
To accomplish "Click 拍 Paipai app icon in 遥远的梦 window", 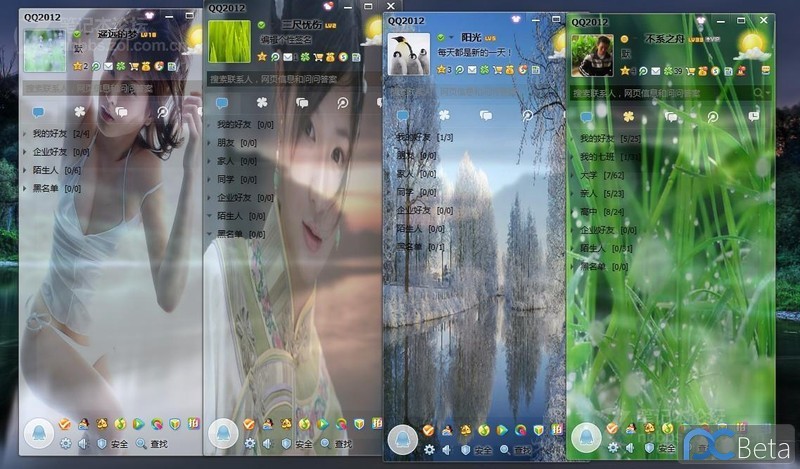I will coord(193,423).
